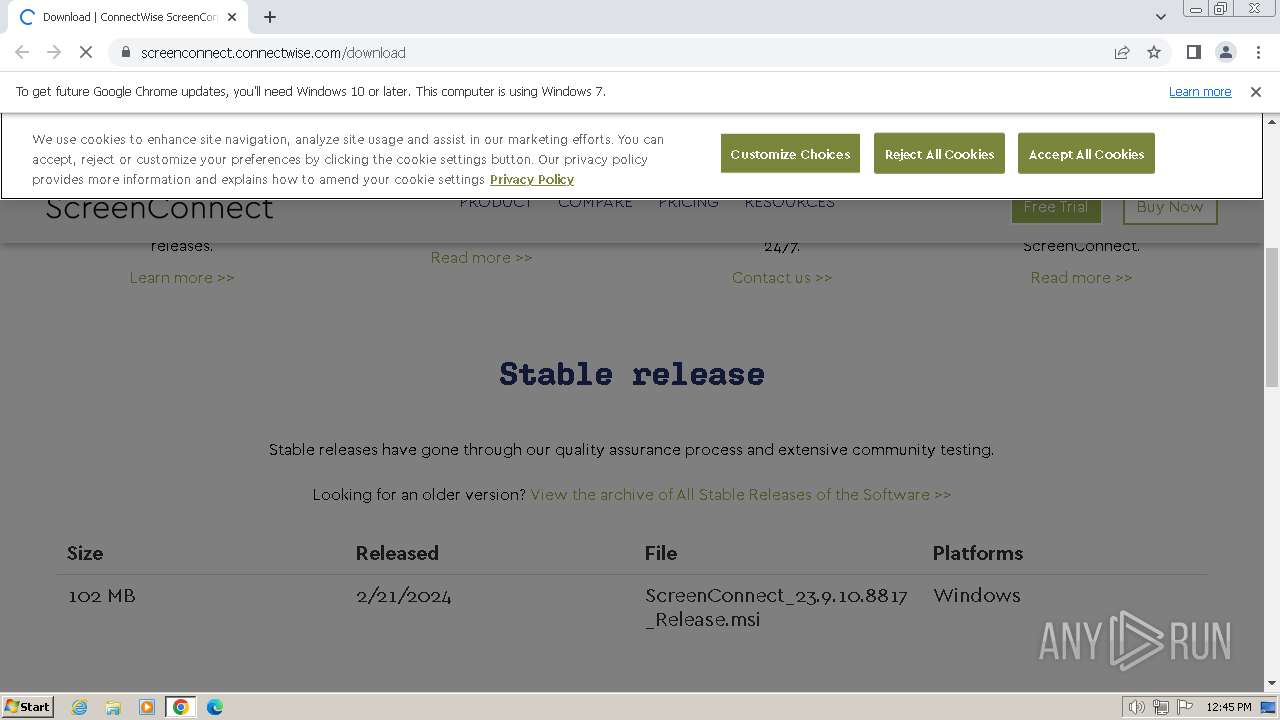This screenshot has height=720, width=1280.
Task: Select the Windows platform cell
Action: click(977, 596)
